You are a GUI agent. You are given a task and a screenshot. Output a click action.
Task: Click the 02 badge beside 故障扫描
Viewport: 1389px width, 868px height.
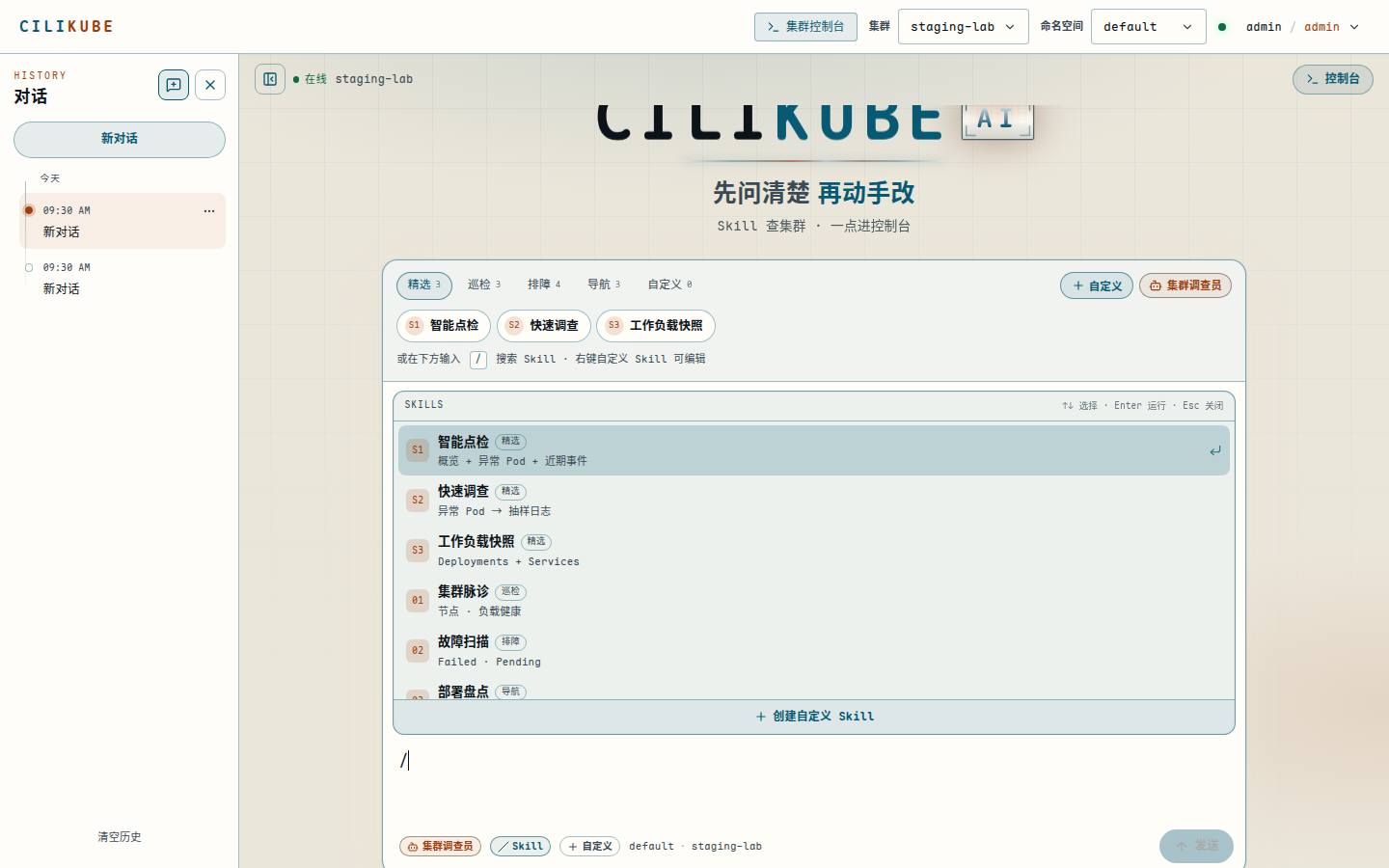418,651
